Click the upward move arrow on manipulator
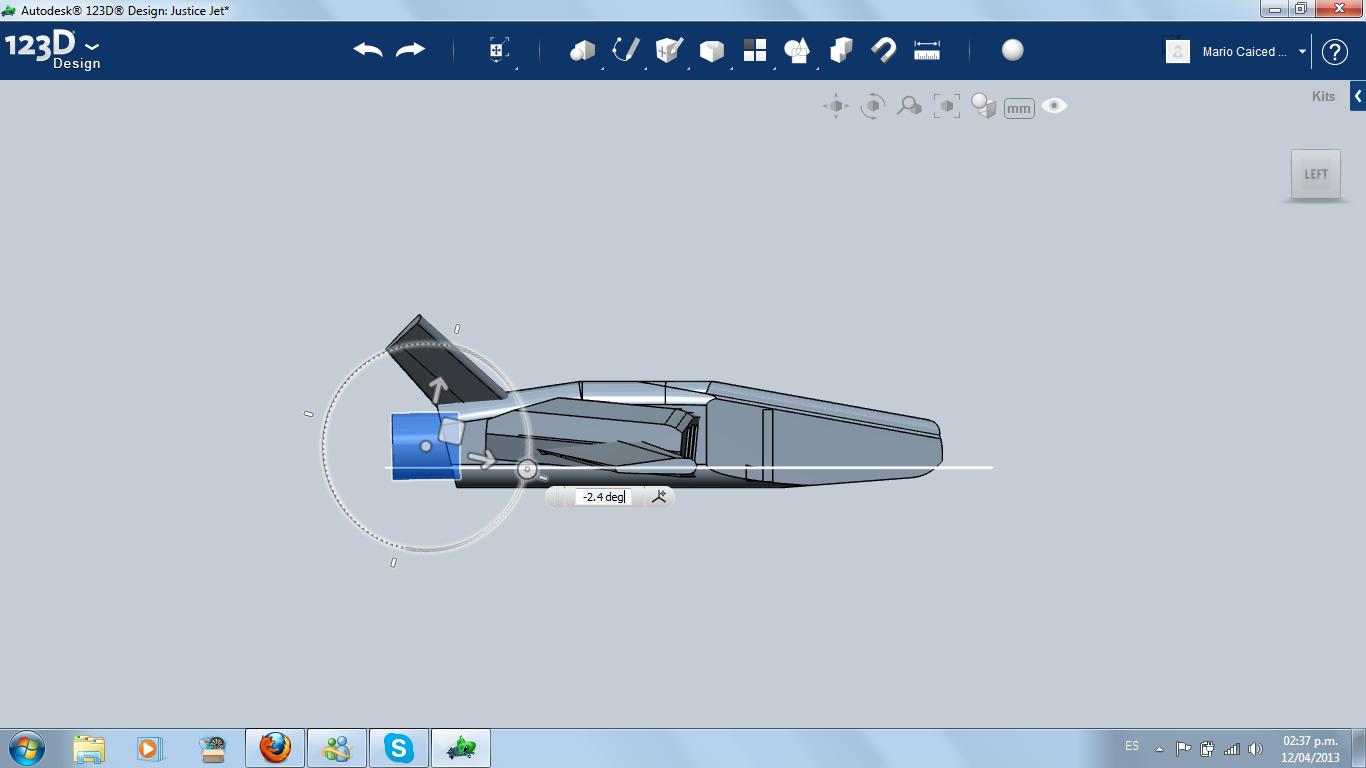The width and height of the screenshot is (1366, 768). point(437,389)
